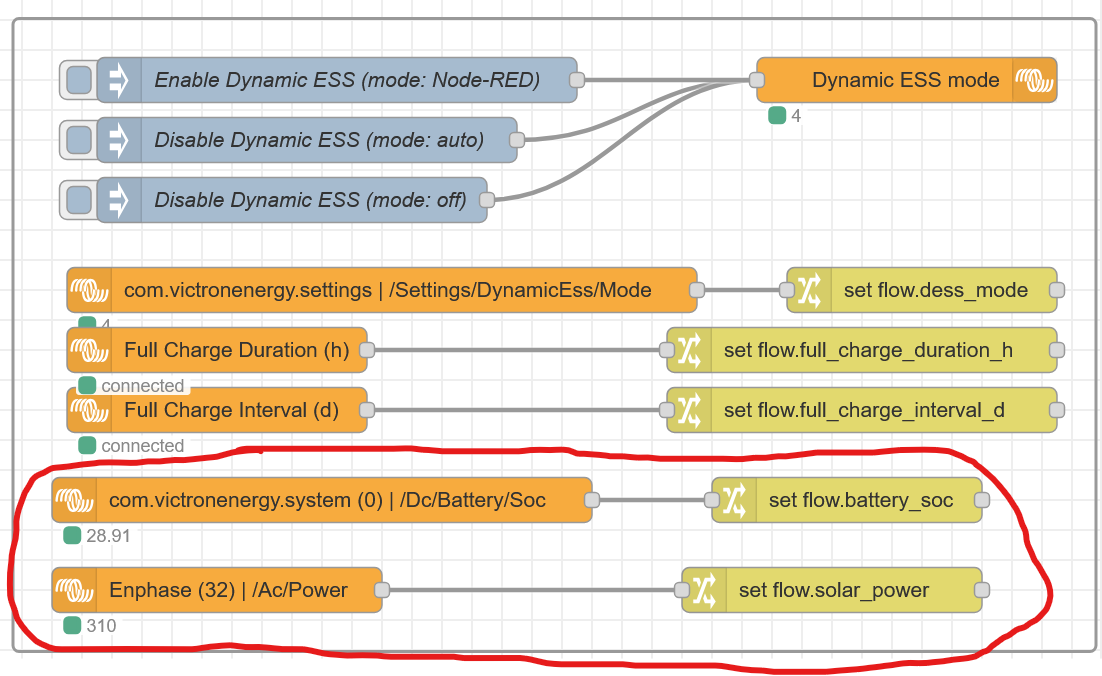
Task: Select the /Dc/Battery/Soc system node
Action: 322,500
